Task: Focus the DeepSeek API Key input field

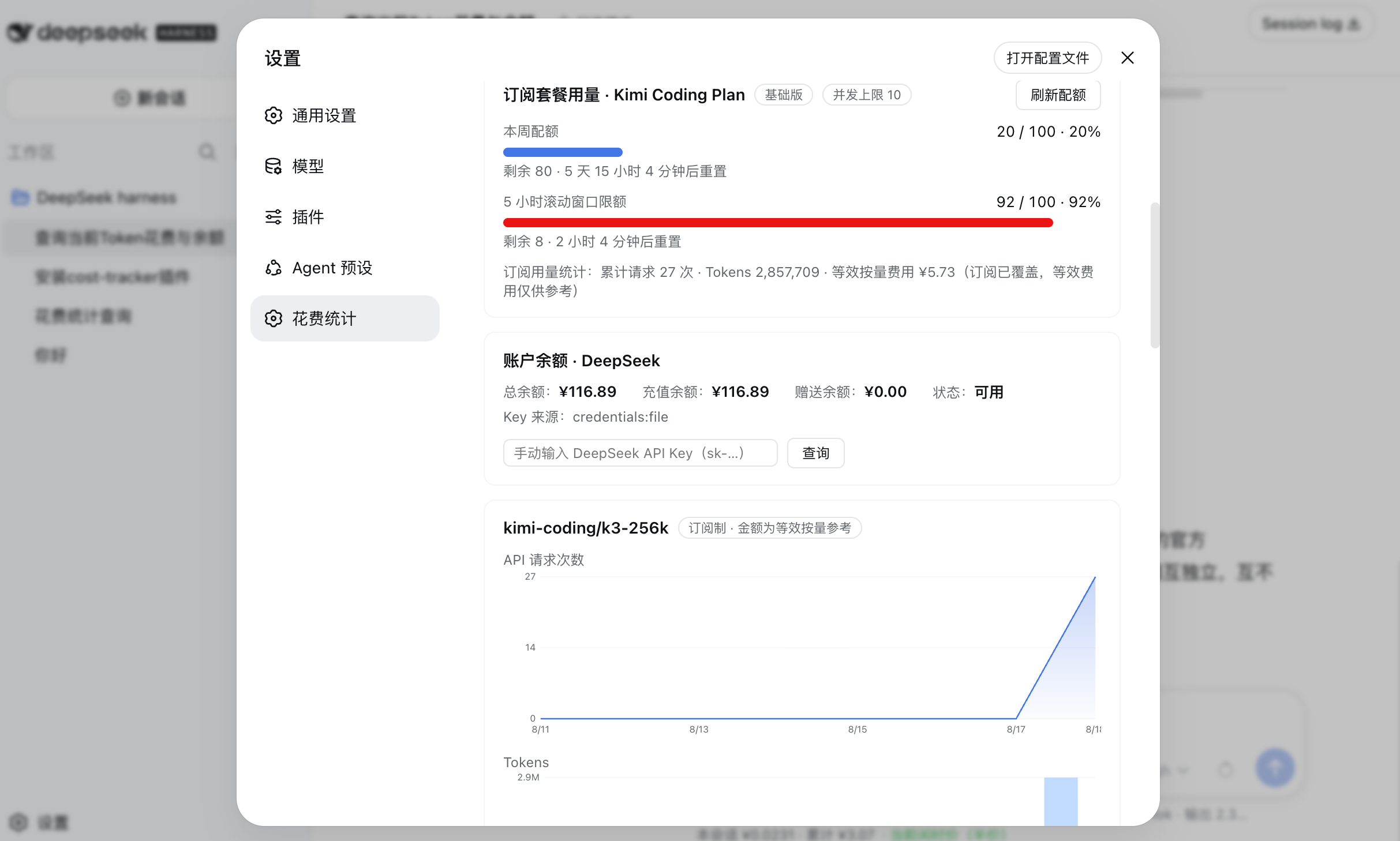Action: pyautogui.click(x=640, y=453)
